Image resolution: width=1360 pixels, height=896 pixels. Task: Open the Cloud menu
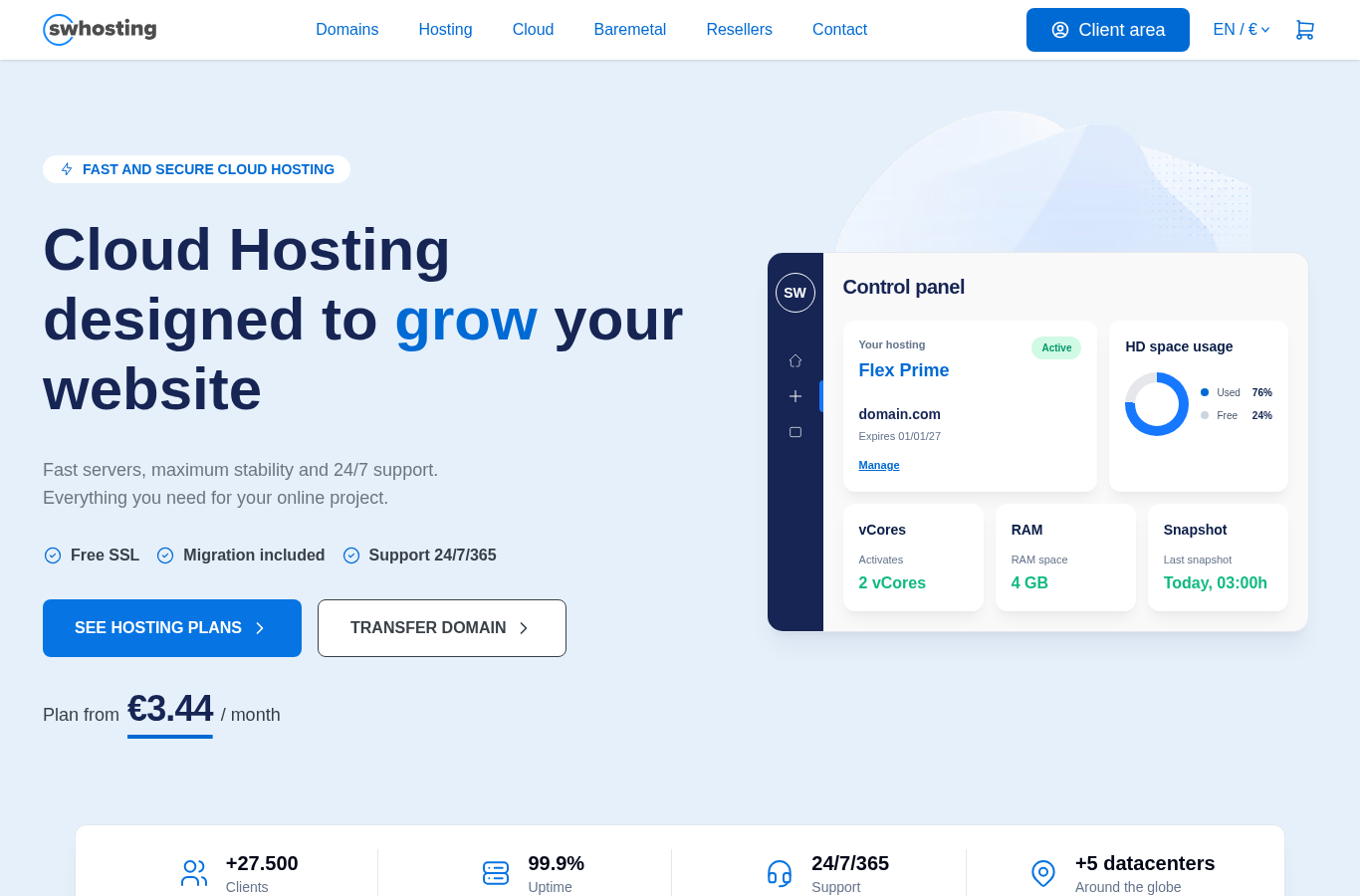(x=533, y=30)
